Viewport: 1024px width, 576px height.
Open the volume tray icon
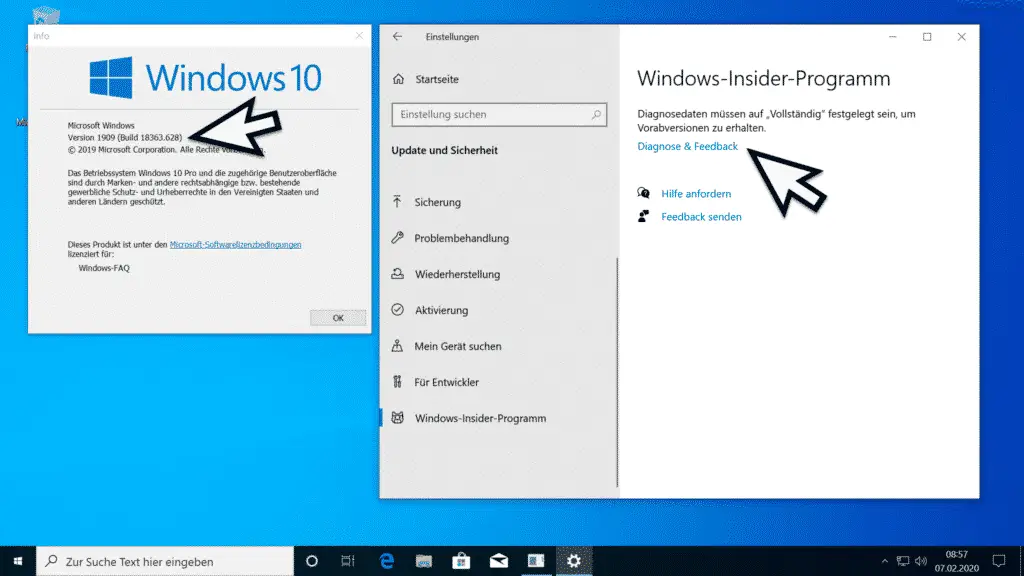tap(921, 561)
